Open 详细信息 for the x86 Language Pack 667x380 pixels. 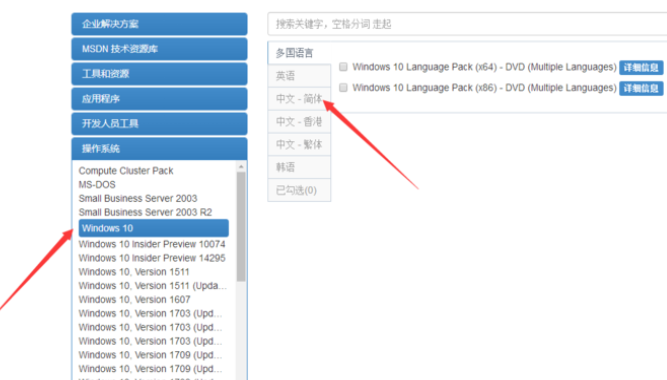[641, 88]
